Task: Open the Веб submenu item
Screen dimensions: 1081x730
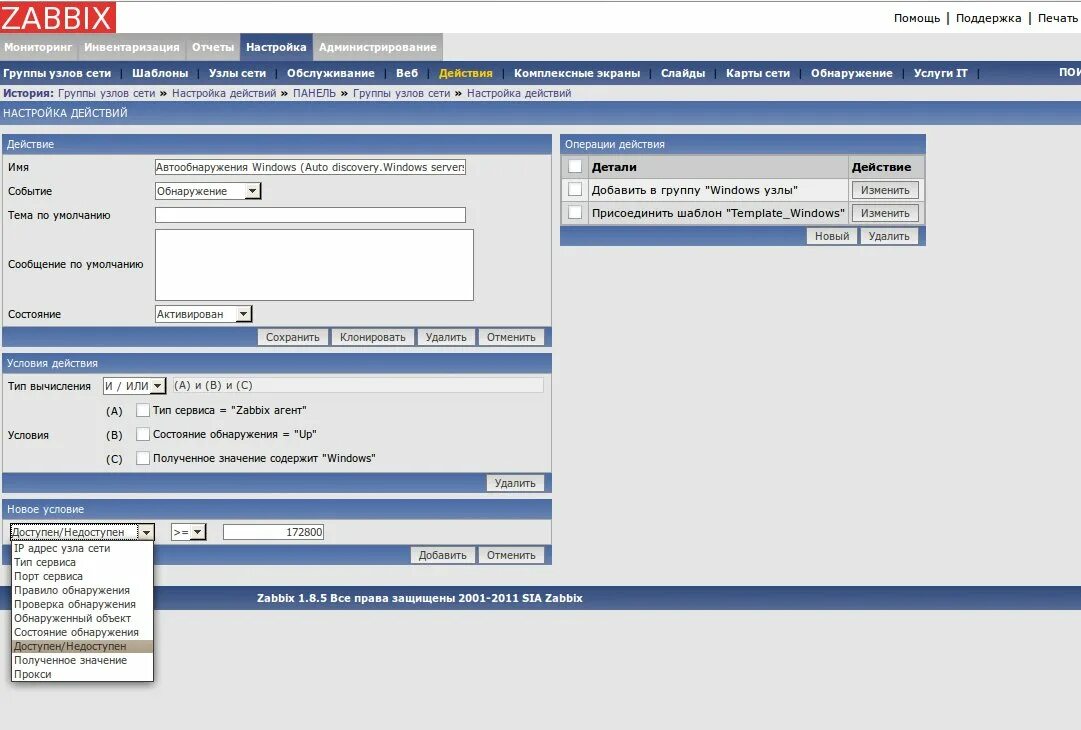Action: (x=407, y=73)
